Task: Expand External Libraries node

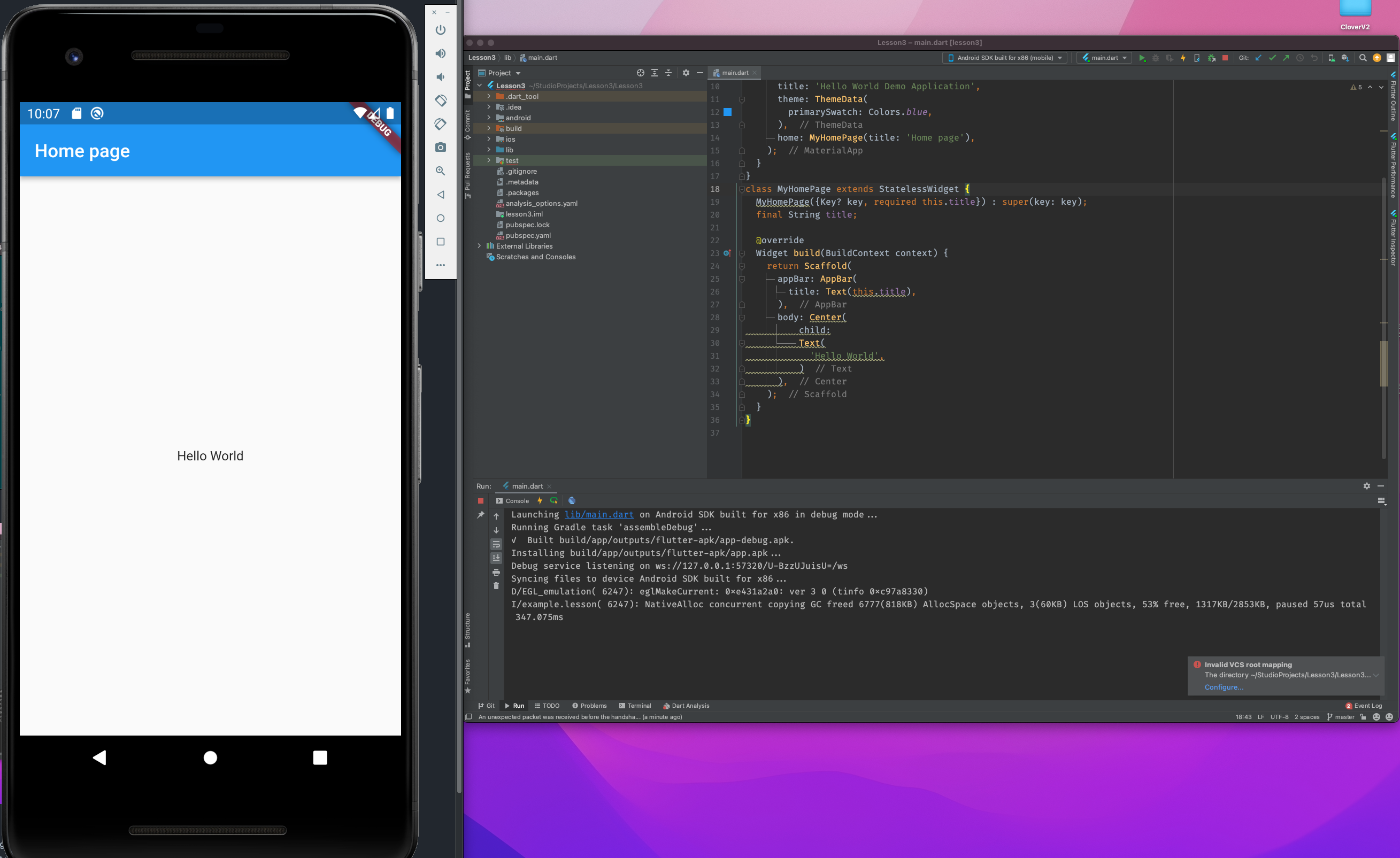Action: pos(479,246)
